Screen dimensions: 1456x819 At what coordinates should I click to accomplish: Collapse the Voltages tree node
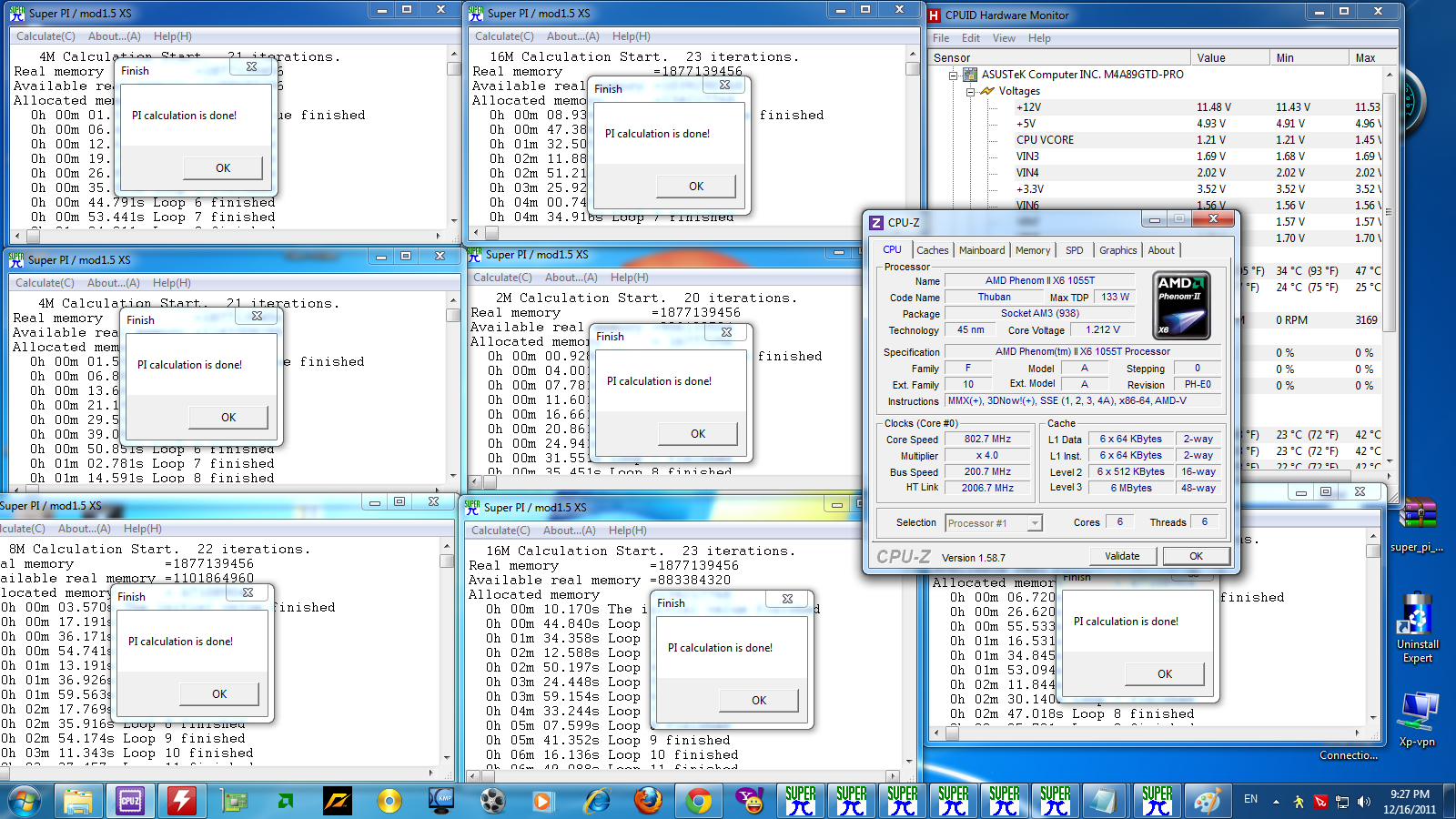pyautogui.click(x=970, y=92)
